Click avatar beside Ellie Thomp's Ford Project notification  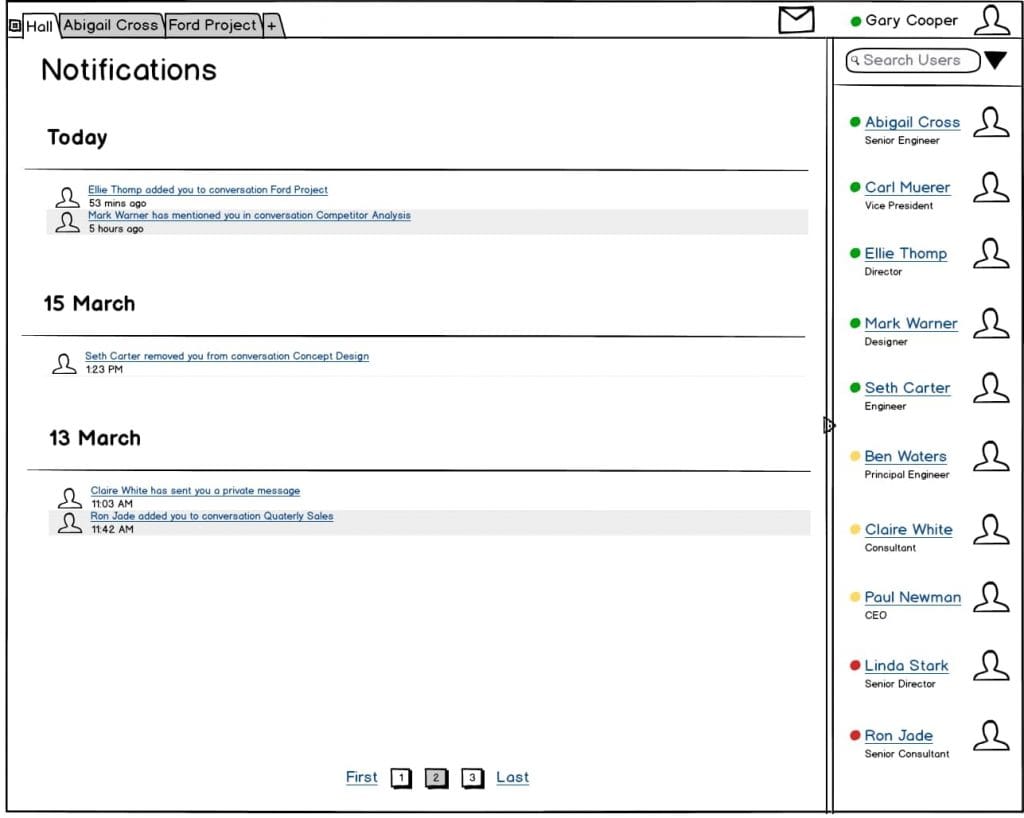point(67,197)
